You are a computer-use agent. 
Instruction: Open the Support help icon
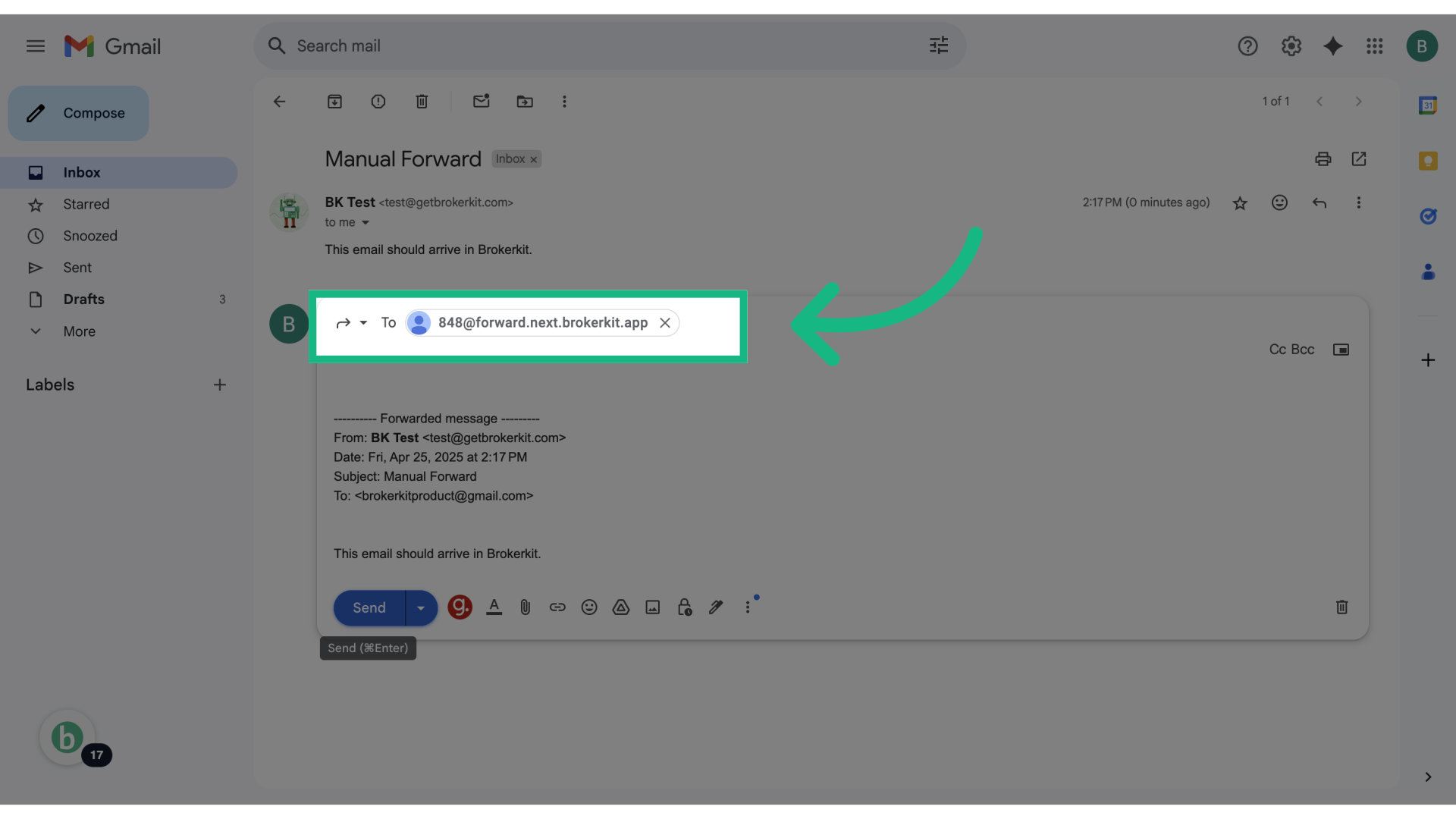click(x=1247, y=46)
